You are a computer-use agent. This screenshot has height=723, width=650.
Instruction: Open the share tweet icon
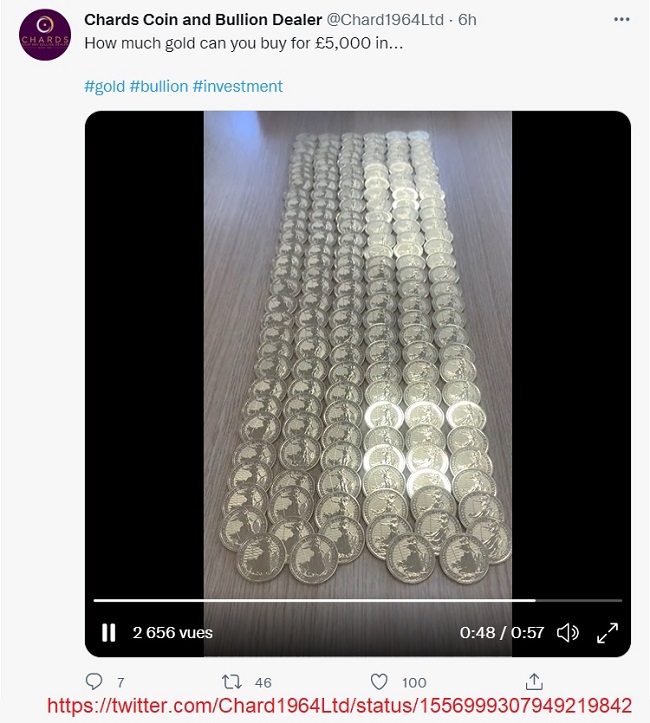(x=534, y=682)
